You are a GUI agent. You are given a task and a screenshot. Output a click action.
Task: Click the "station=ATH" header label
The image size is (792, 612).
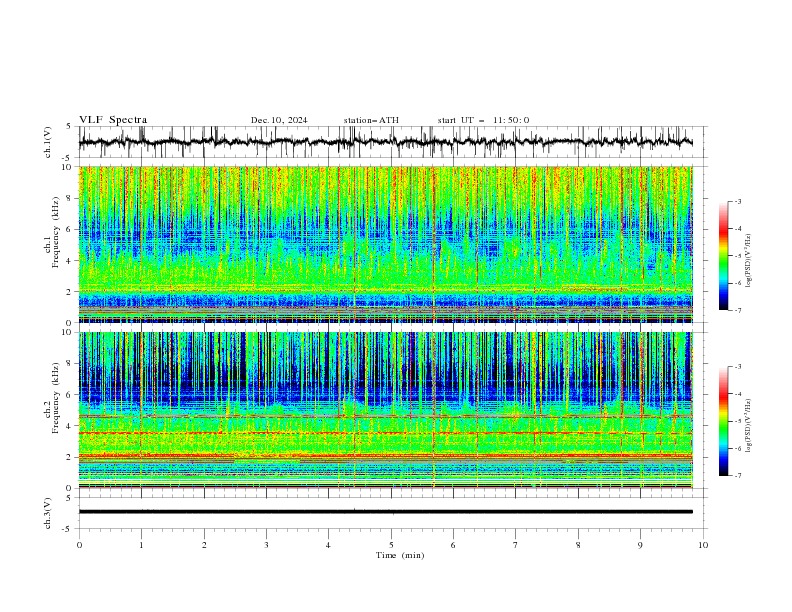click(371, 120)
